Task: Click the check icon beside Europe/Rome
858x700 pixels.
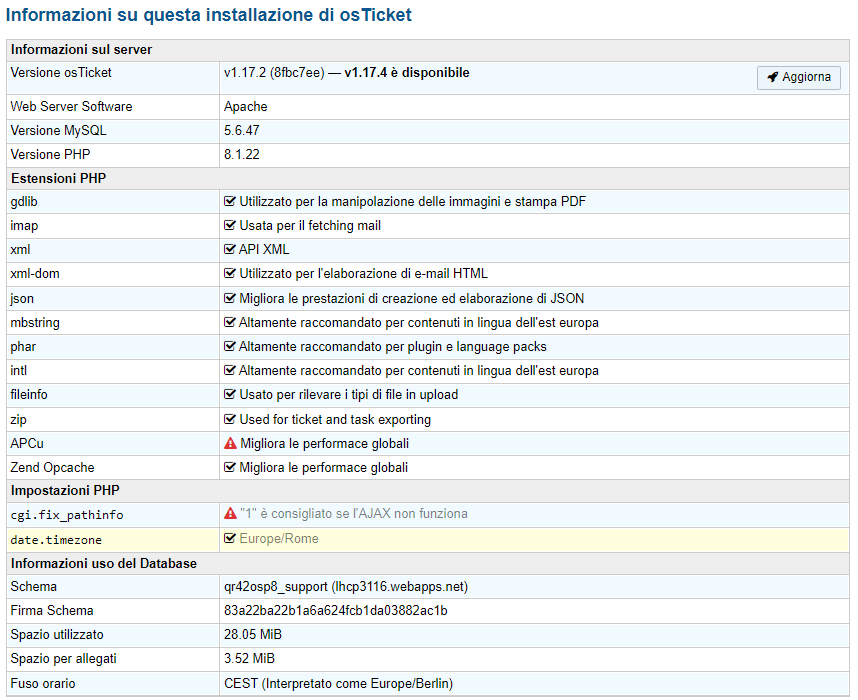Action: [x=230, y=539]
